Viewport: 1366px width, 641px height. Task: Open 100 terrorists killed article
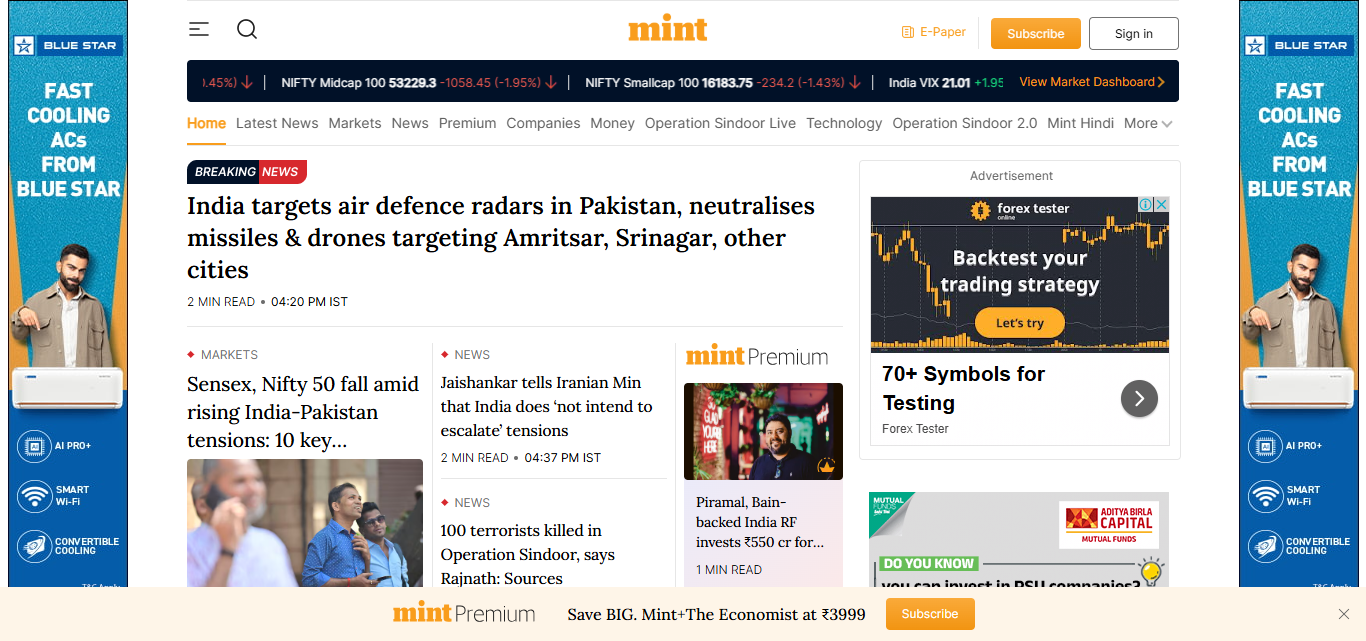528,555
